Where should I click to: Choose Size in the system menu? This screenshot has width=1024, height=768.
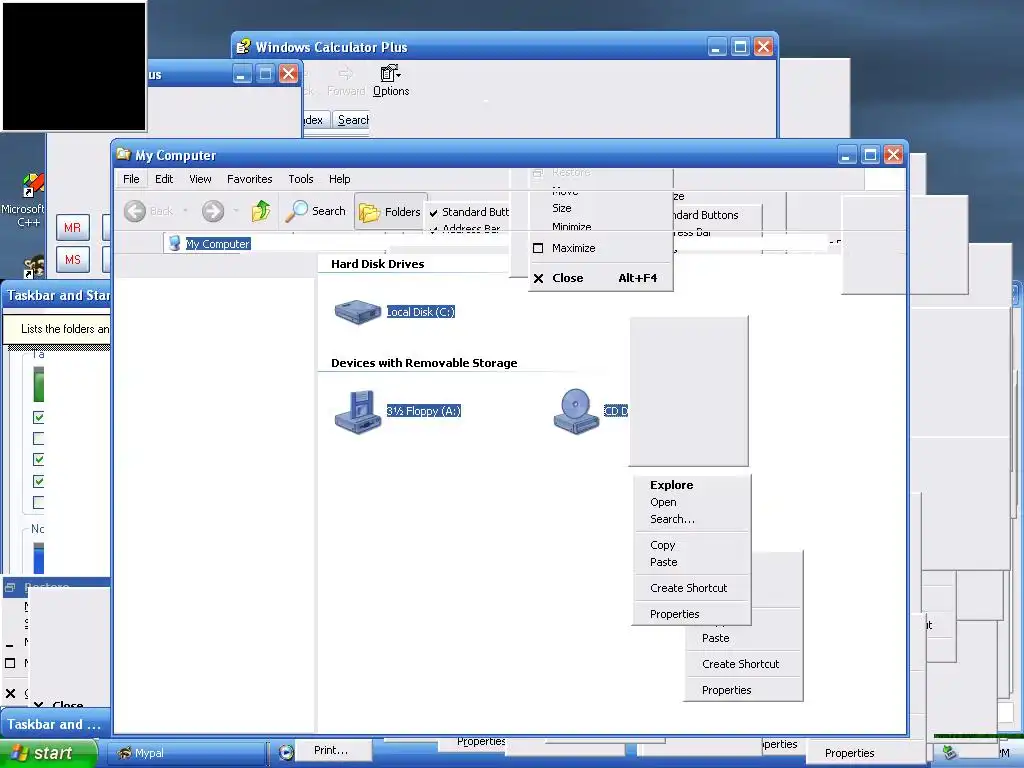pyautogui.click(x=600, y=208)
